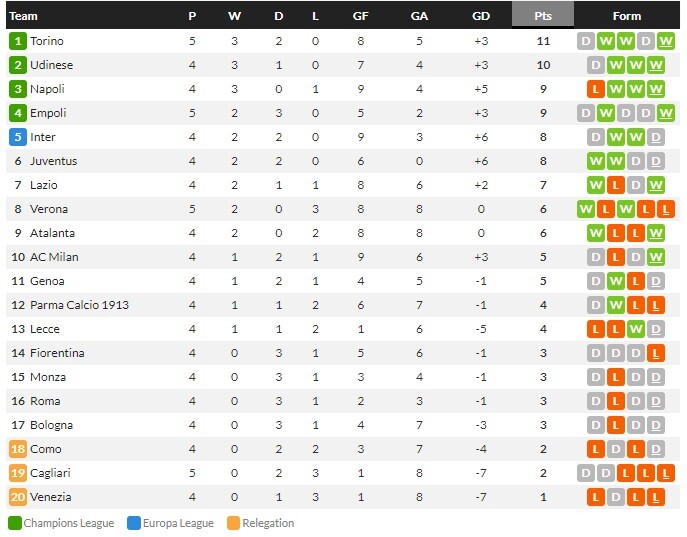Click Torino's green position 1 badge
Viewport: 687px width, 537px height.
pyautogui.click(x=17, y=41)
